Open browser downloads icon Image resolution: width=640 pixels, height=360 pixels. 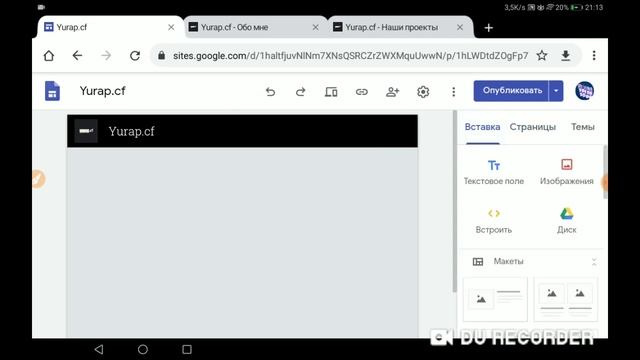[565, 56]
